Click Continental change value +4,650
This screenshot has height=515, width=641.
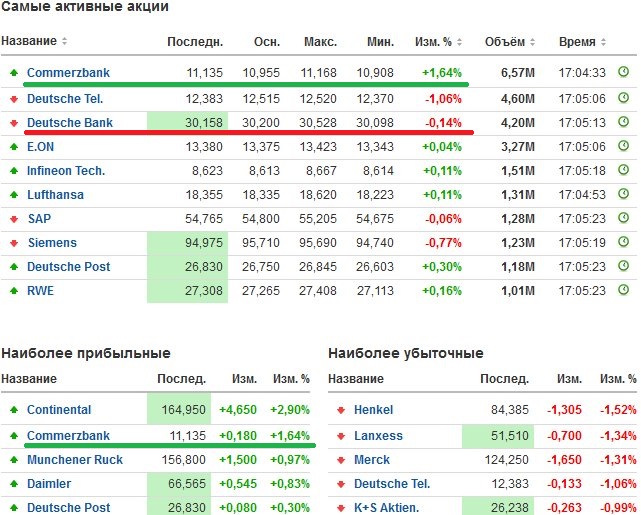click(x=238, y=410)
